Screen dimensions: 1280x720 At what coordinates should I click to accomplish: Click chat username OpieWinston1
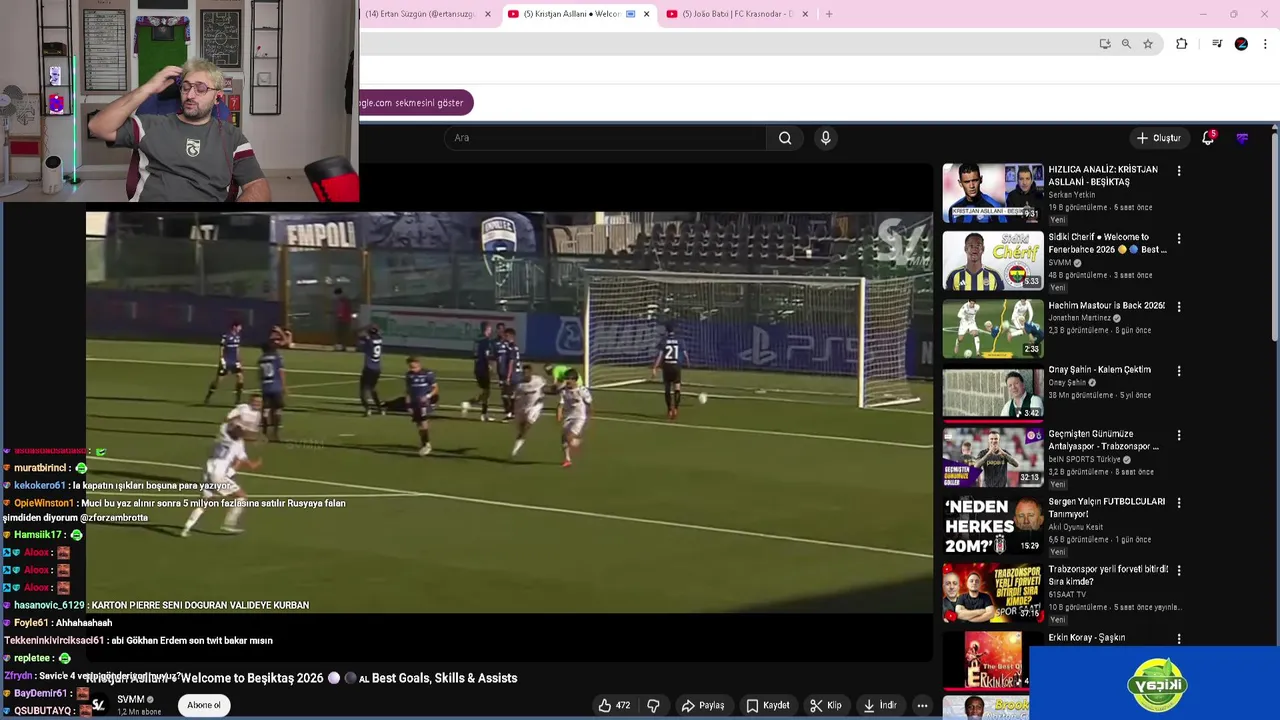point(44,503)
